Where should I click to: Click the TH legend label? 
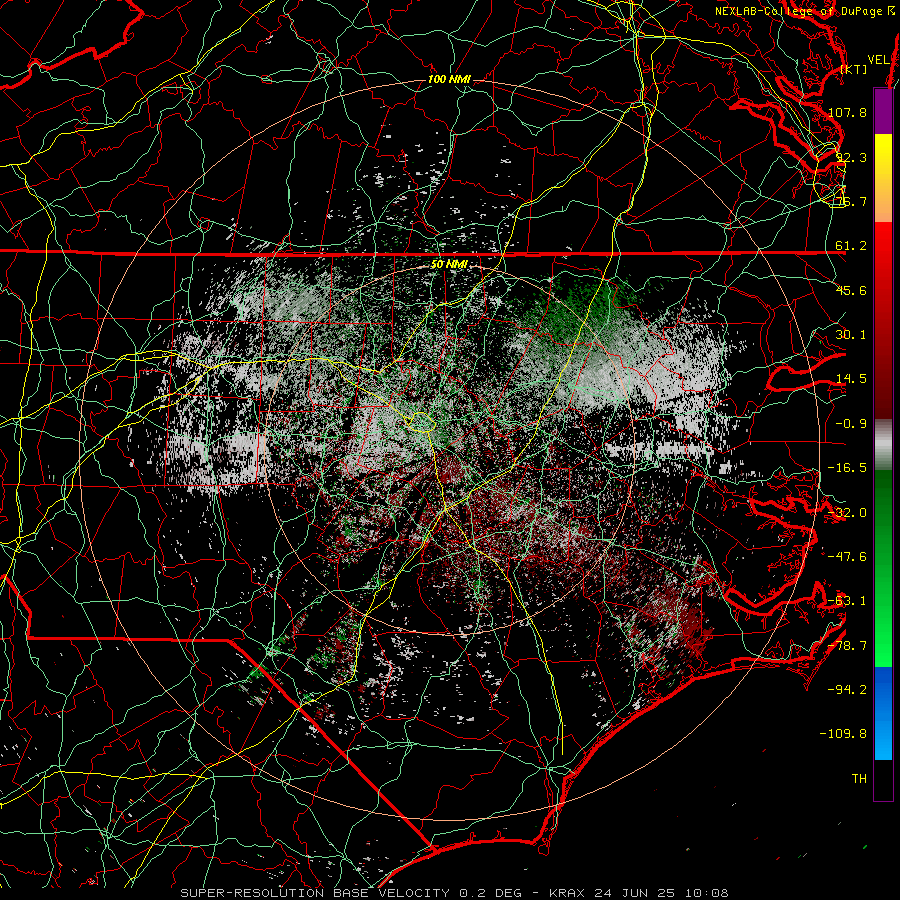point(859,779)
